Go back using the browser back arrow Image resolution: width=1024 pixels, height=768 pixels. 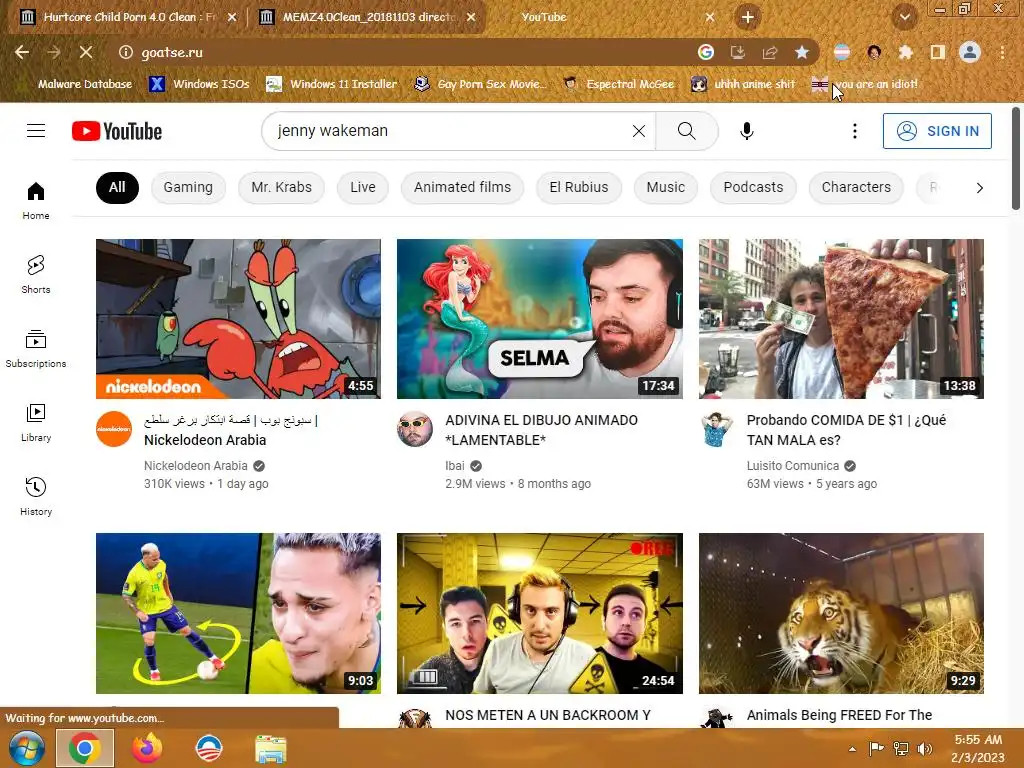pyautogui.click(x=22, y=52)
